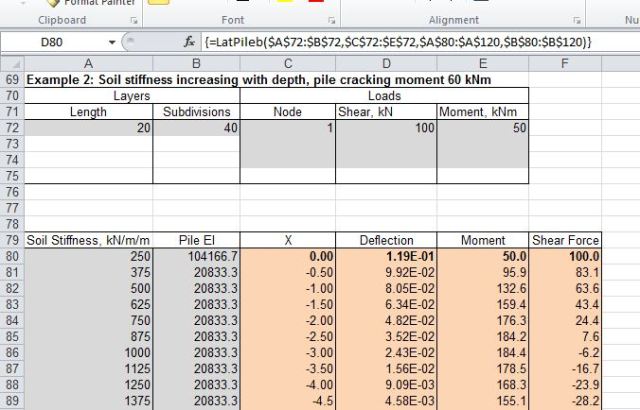Screen dimensions: 640x410
Task: Open the Alignment group dialog launcher
Action: 577,20
